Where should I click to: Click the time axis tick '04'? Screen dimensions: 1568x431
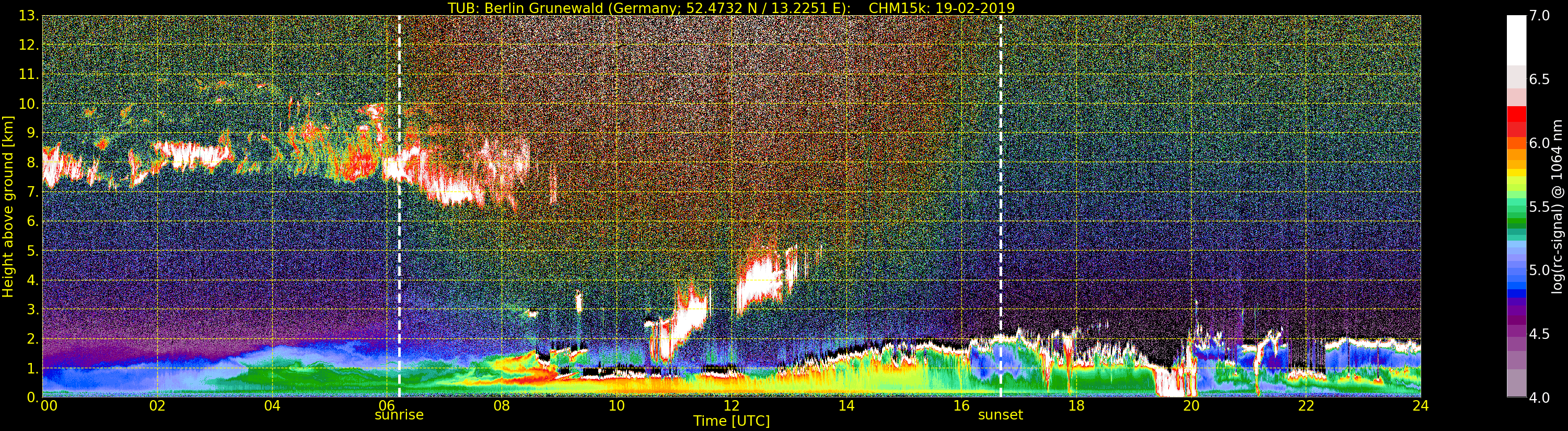coord(272,406)
